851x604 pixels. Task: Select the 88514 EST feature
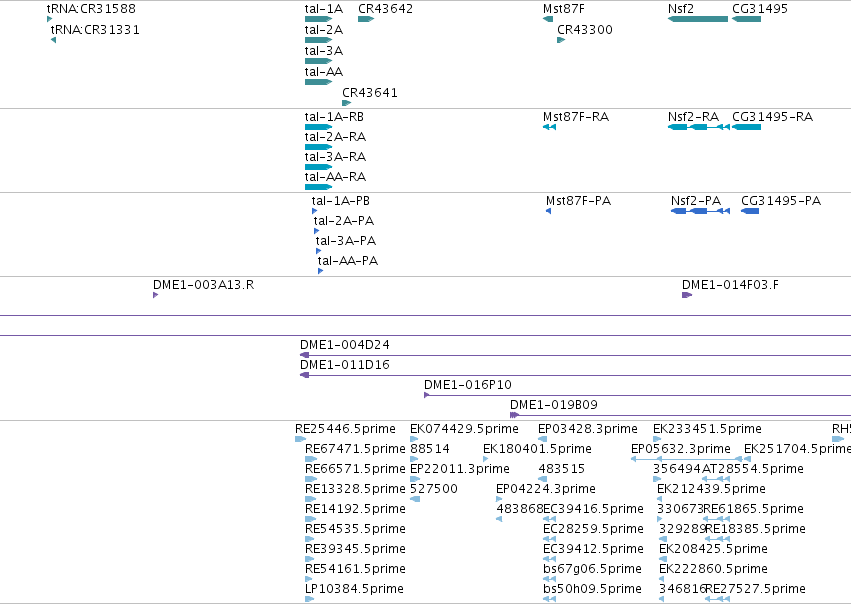(x=414, y=459)
